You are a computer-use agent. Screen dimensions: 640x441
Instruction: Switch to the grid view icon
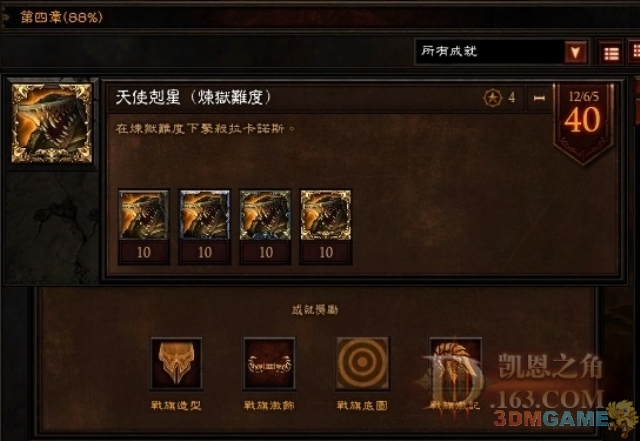coord(634,52)
